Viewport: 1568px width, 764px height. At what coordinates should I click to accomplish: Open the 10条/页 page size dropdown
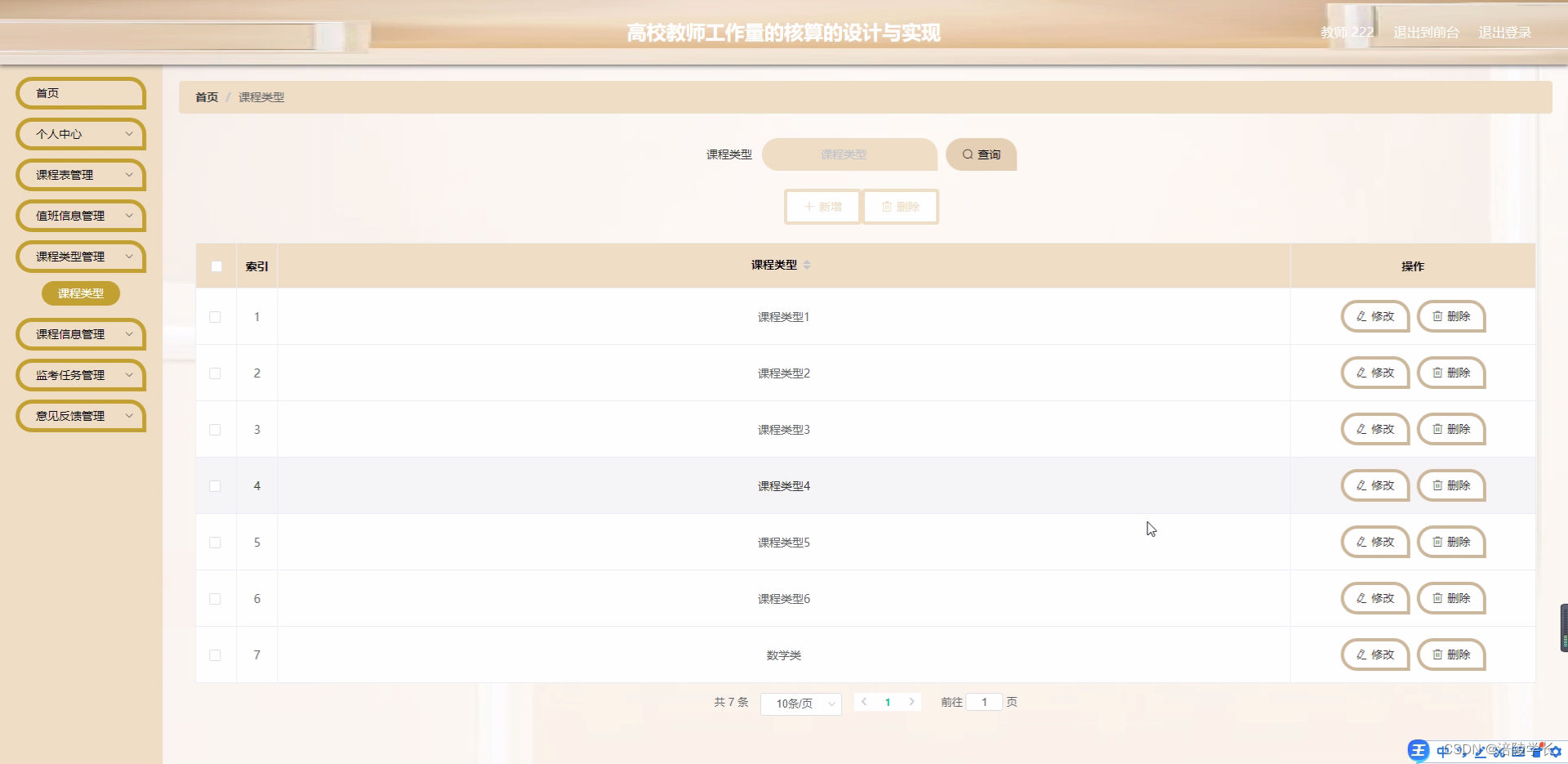tap(800, 704)
